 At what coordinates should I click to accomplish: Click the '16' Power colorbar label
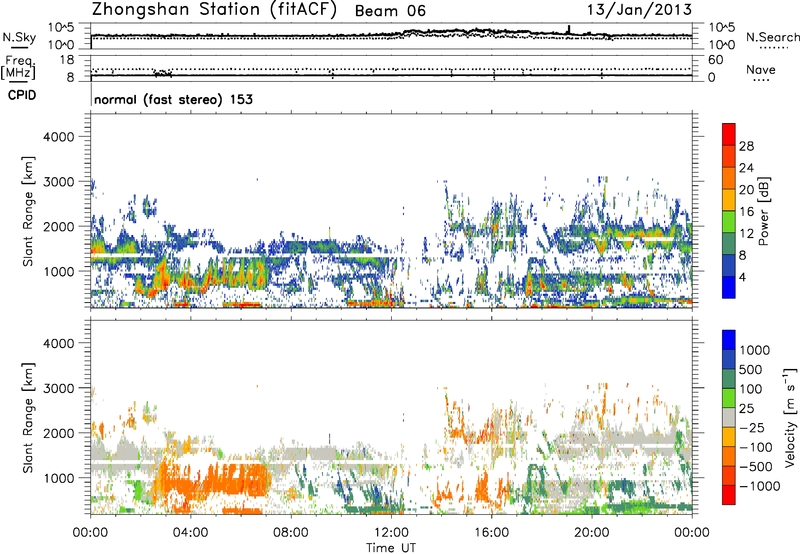746,212
